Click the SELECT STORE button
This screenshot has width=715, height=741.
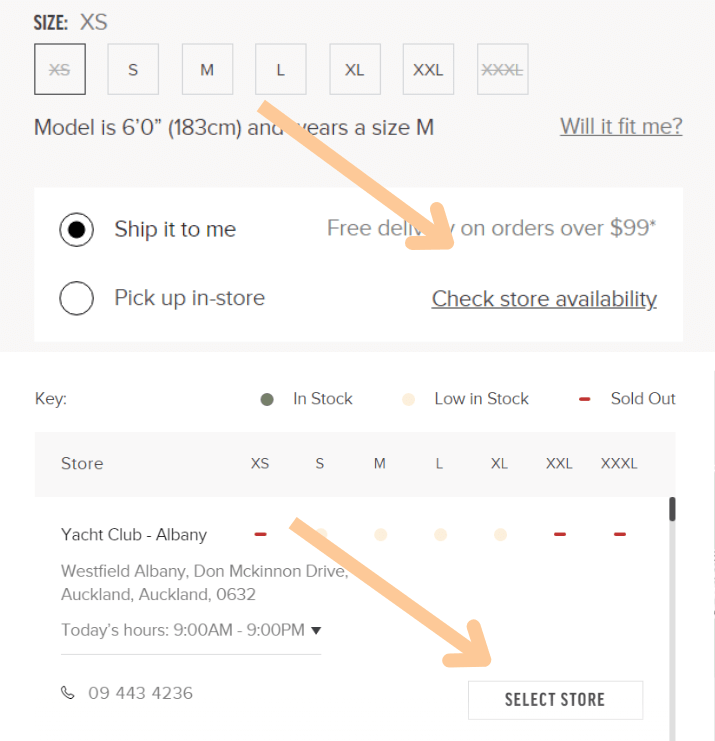555,700
